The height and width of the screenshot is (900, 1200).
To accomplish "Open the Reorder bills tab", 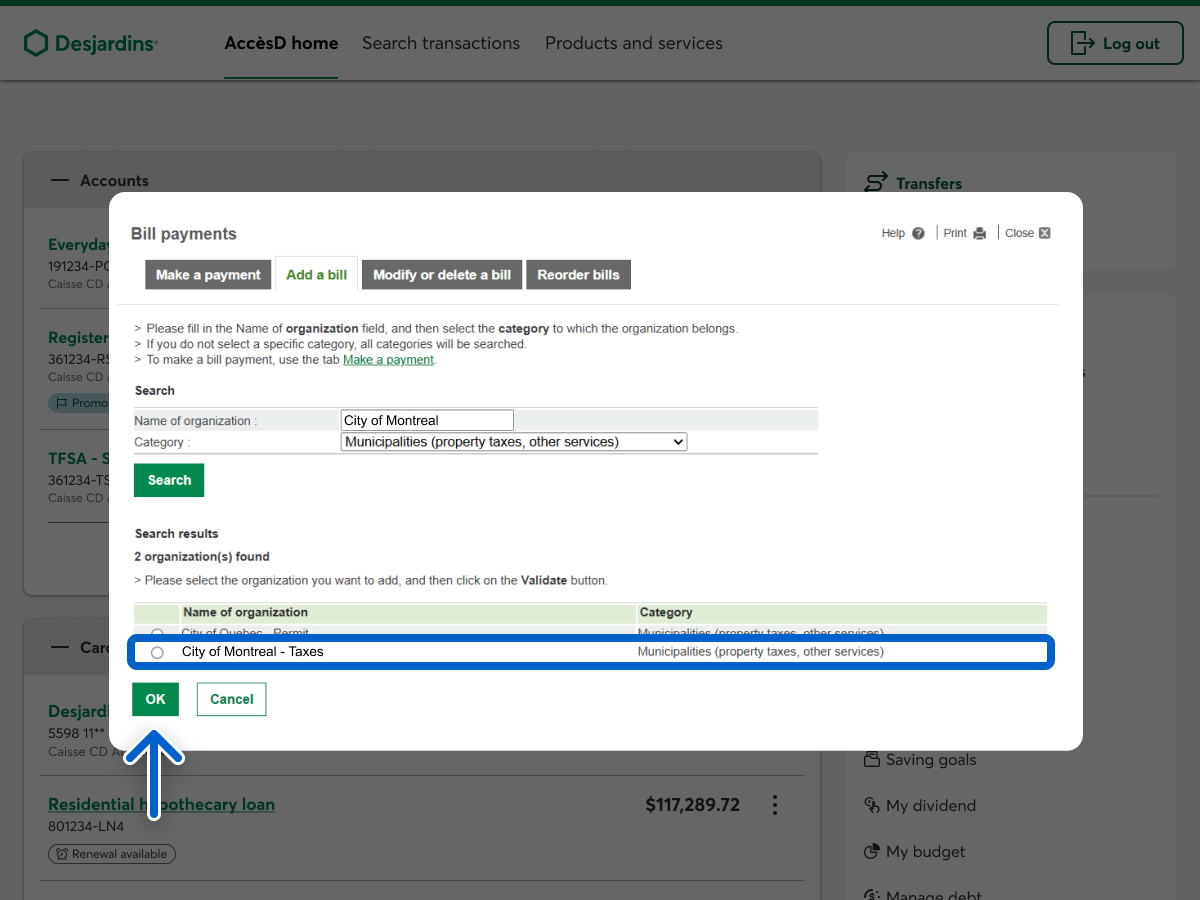I will (578, 275).
